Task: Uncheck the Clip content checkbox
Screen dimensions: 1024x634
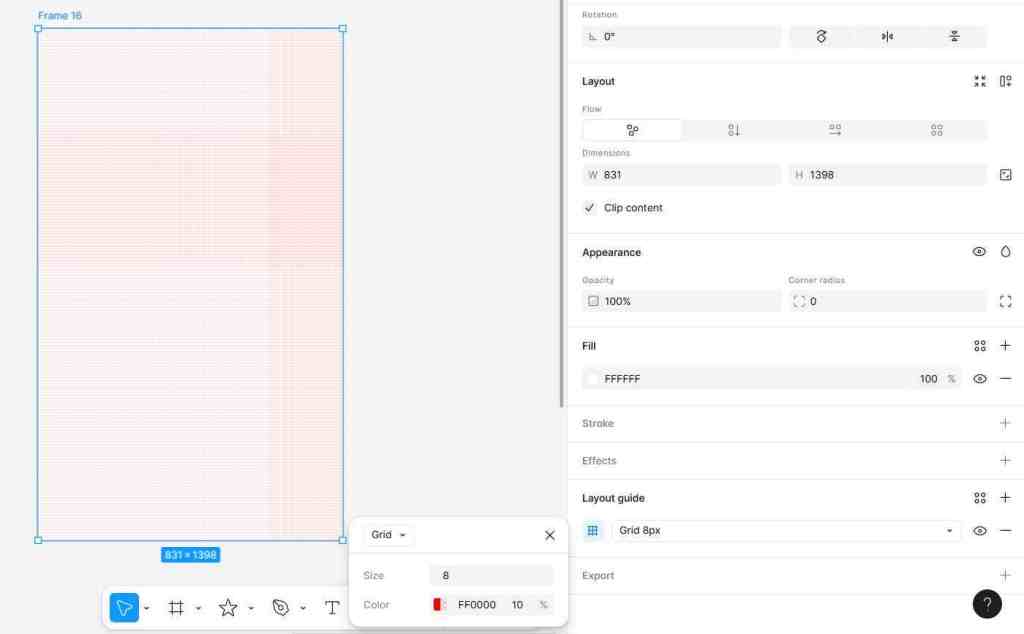Action: [590, 208]
